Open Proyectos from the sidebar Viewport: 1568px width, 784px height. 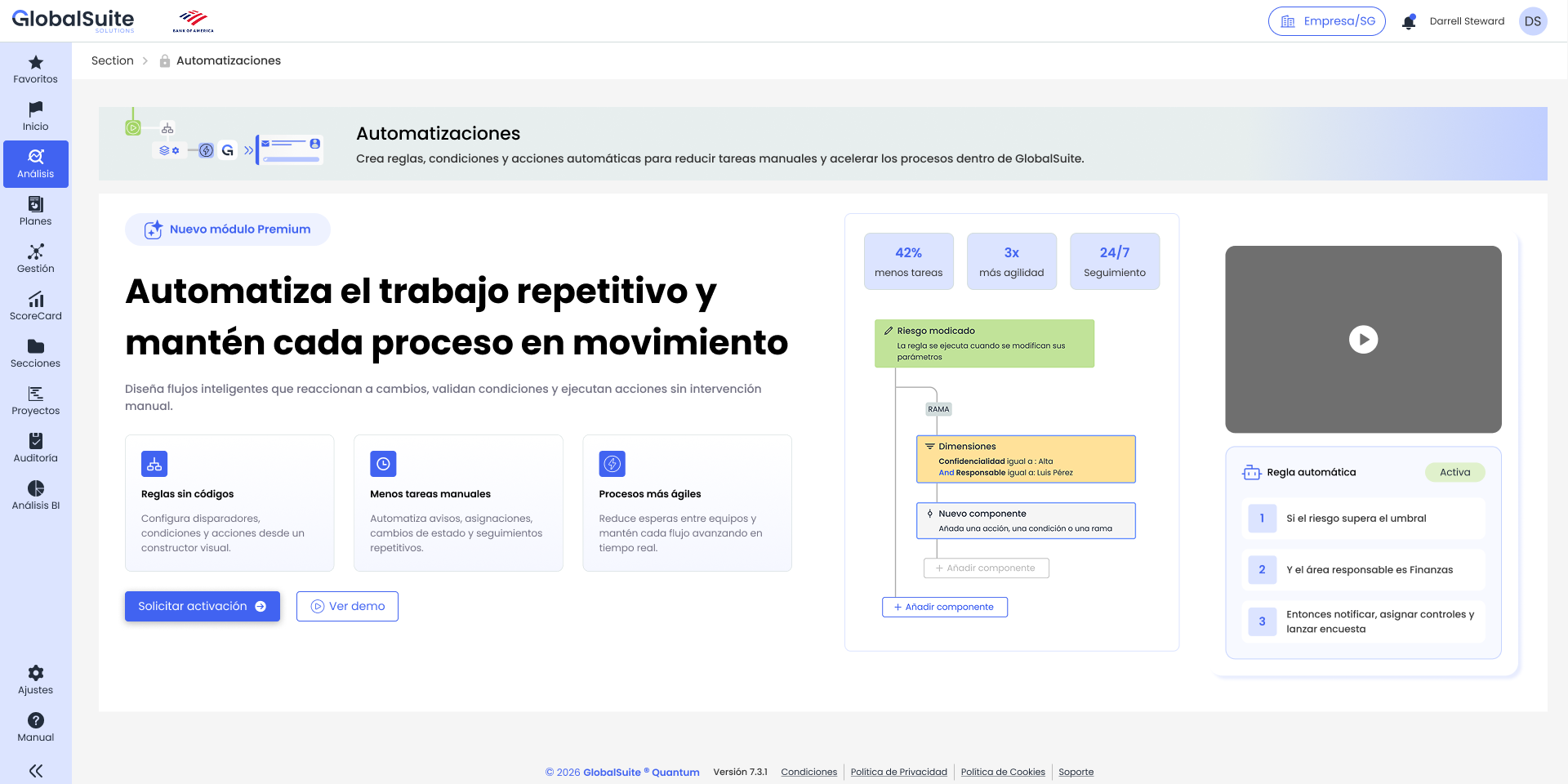[x=36, y=401]
